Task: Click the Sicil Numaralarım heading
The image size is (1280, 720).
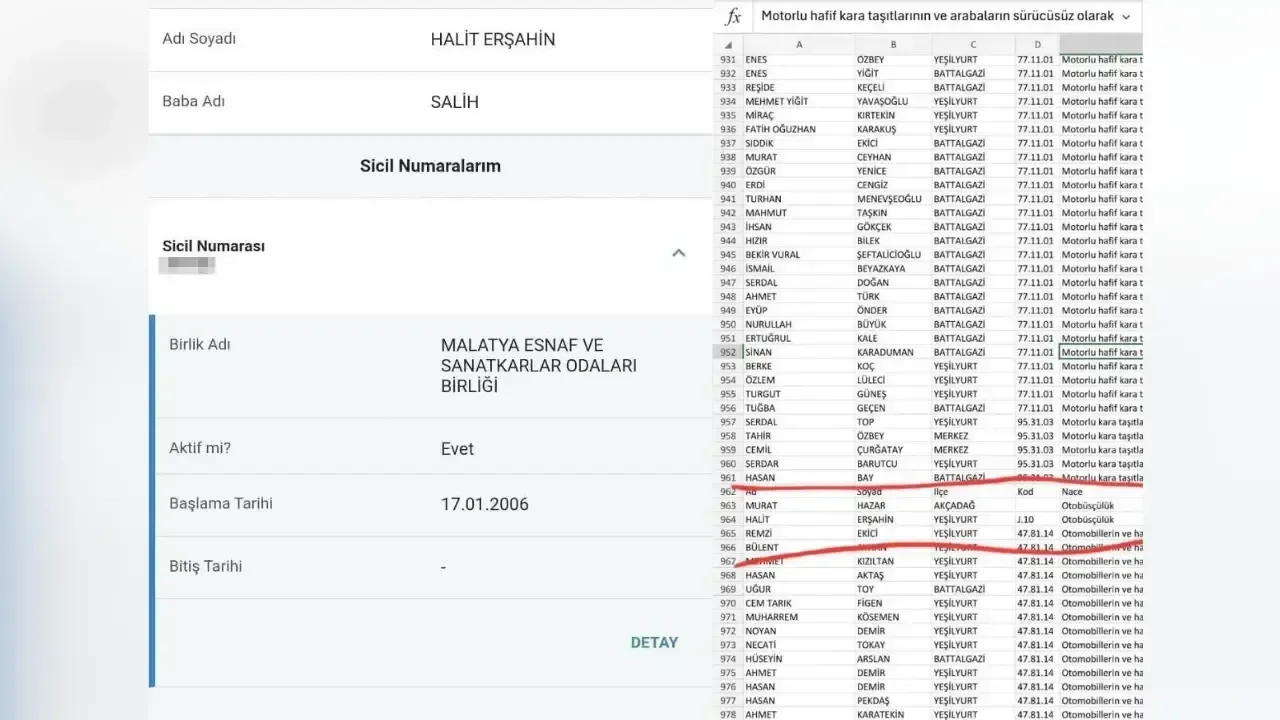Action: 430,166
